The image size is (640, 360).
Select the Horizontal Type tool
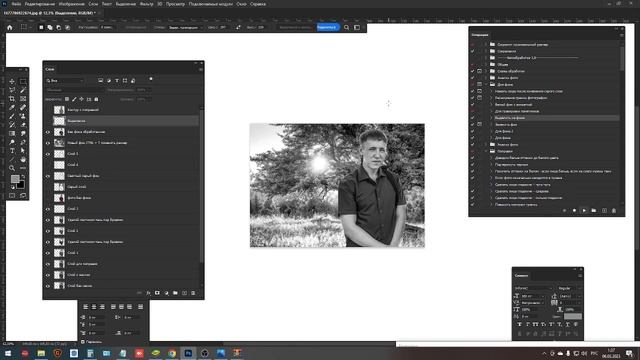[12, 151]
